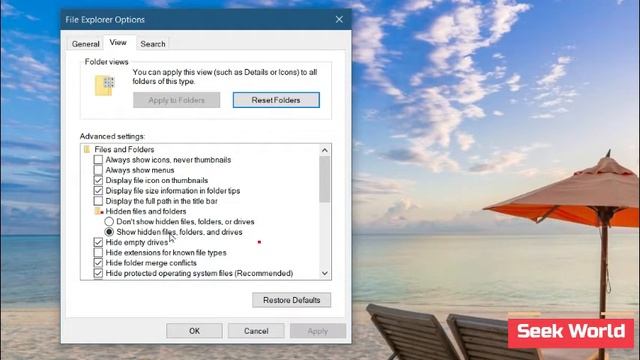The height and width of the screenshot is (360, 640).
Task: Cancel the File Explorer Options dialog
Action: tap(256, 331)
